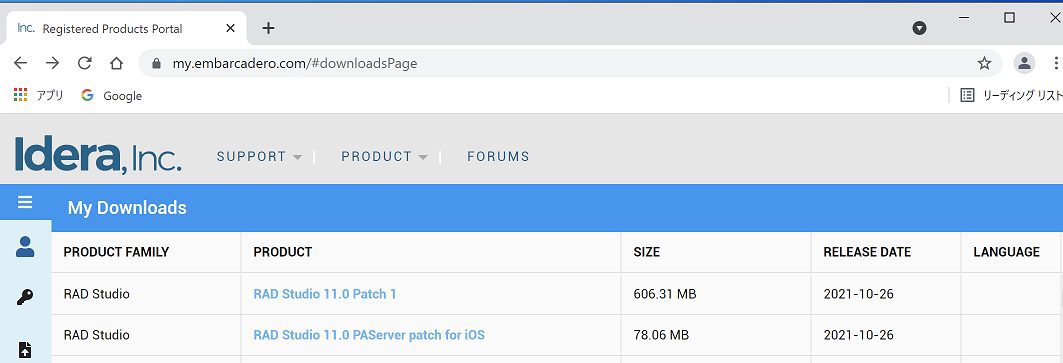This screenshot has width=1063, height=363.
Task: Sort by LANGUAGE column header
Action: pos(1007,252)
